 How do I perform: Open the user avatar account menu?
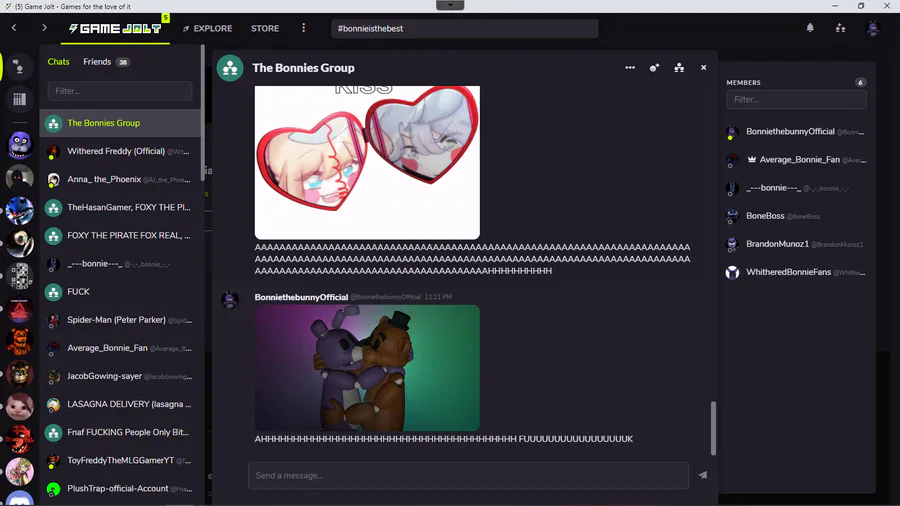point(872,28)
